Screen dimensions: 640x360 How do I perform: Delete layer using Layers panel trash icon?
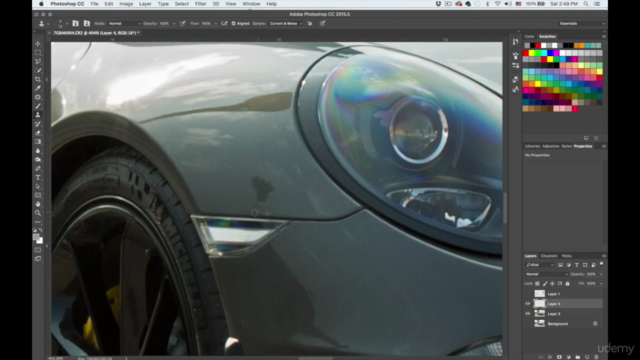pyautogui.click(x=596, y=357)
